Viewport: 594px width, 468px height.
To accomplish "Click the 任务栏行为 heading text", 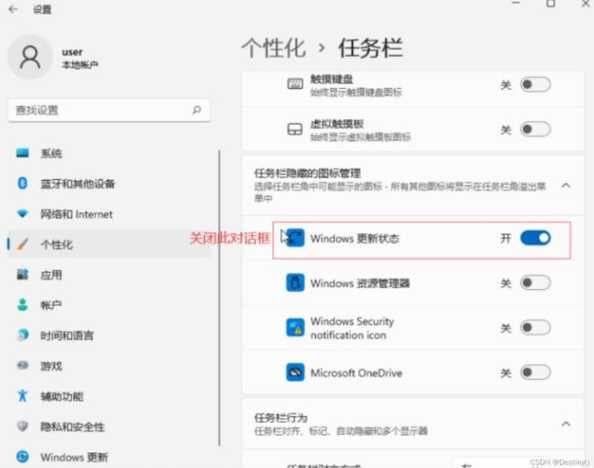I will (281, 418).
